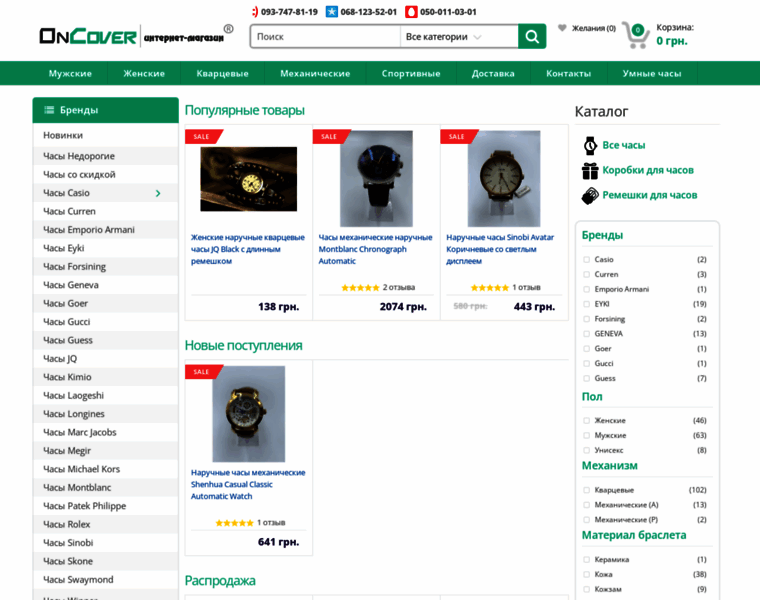Open the Sinobi Avatar watch thumbnail
The width and height of the screenshot is (760, 600).
coord(504,178)
